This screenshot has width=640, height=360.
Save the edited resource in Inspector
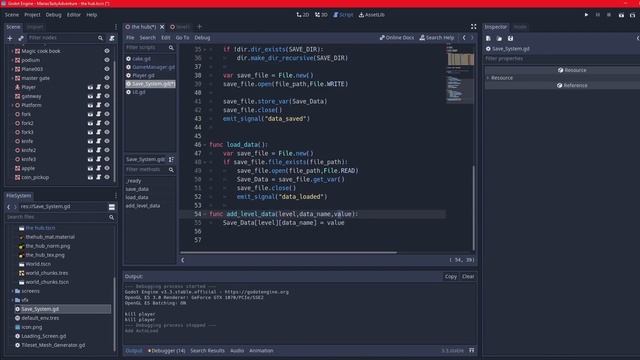tap(510, 38)
